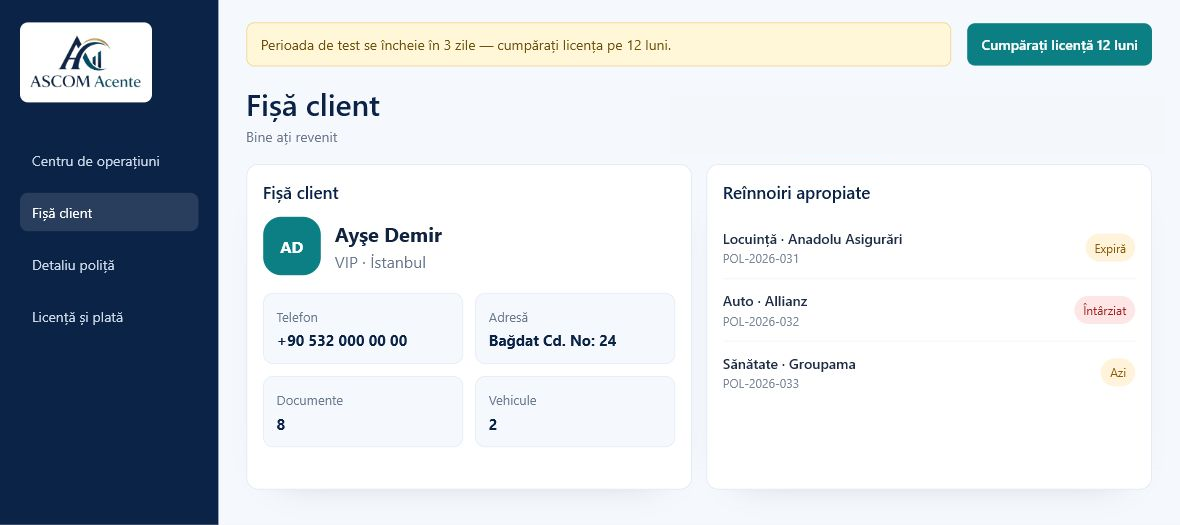
Task: Go to Detaliu poliță page
Action: [x=109, y=266]
